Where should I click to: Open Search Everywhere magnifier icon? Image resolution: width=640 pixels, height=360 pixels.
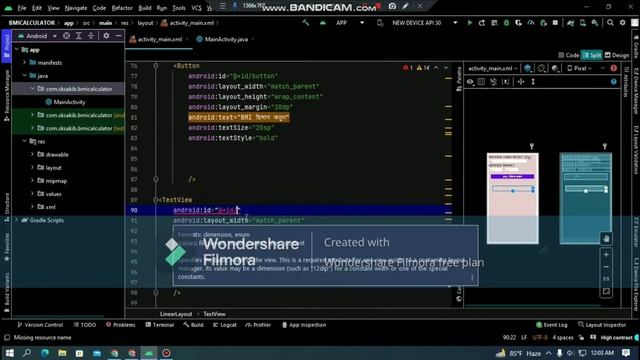click(610, 23)
